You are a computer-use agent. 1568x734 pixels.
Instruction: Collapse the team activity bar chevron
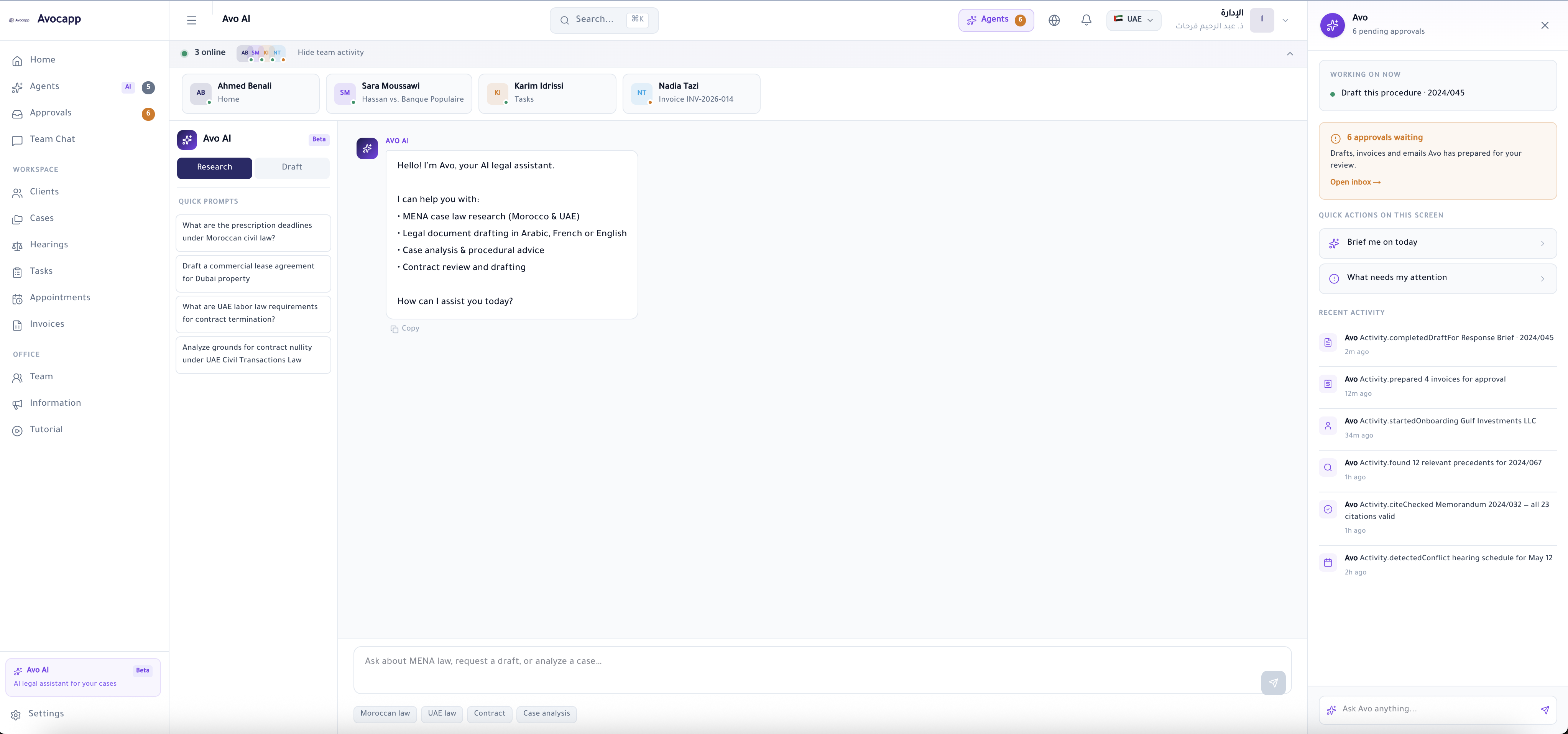pyautogui.click(x=1290, y=54)
